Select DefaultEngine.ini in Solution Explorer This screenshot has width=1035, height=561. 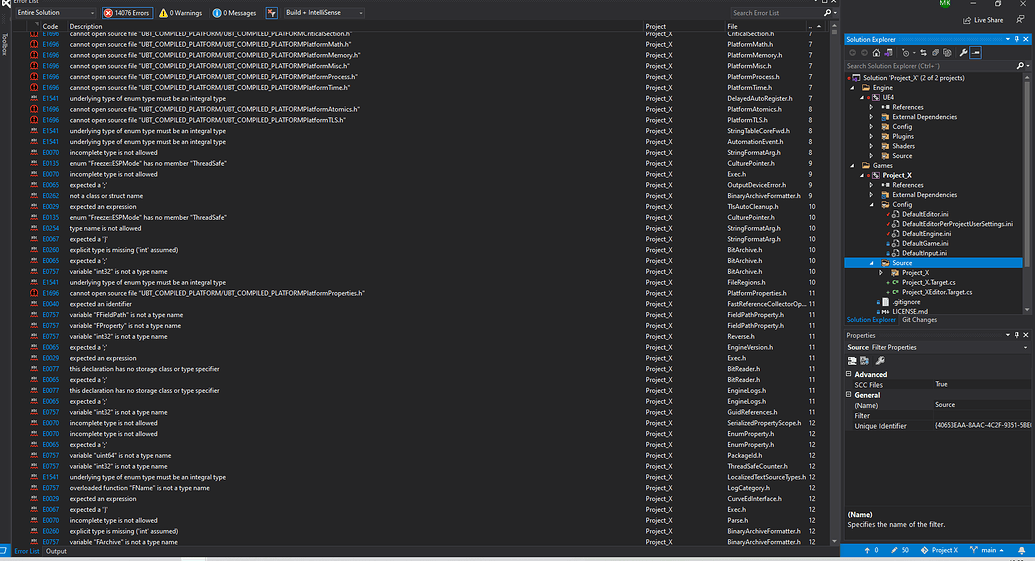tap(925, 233)
